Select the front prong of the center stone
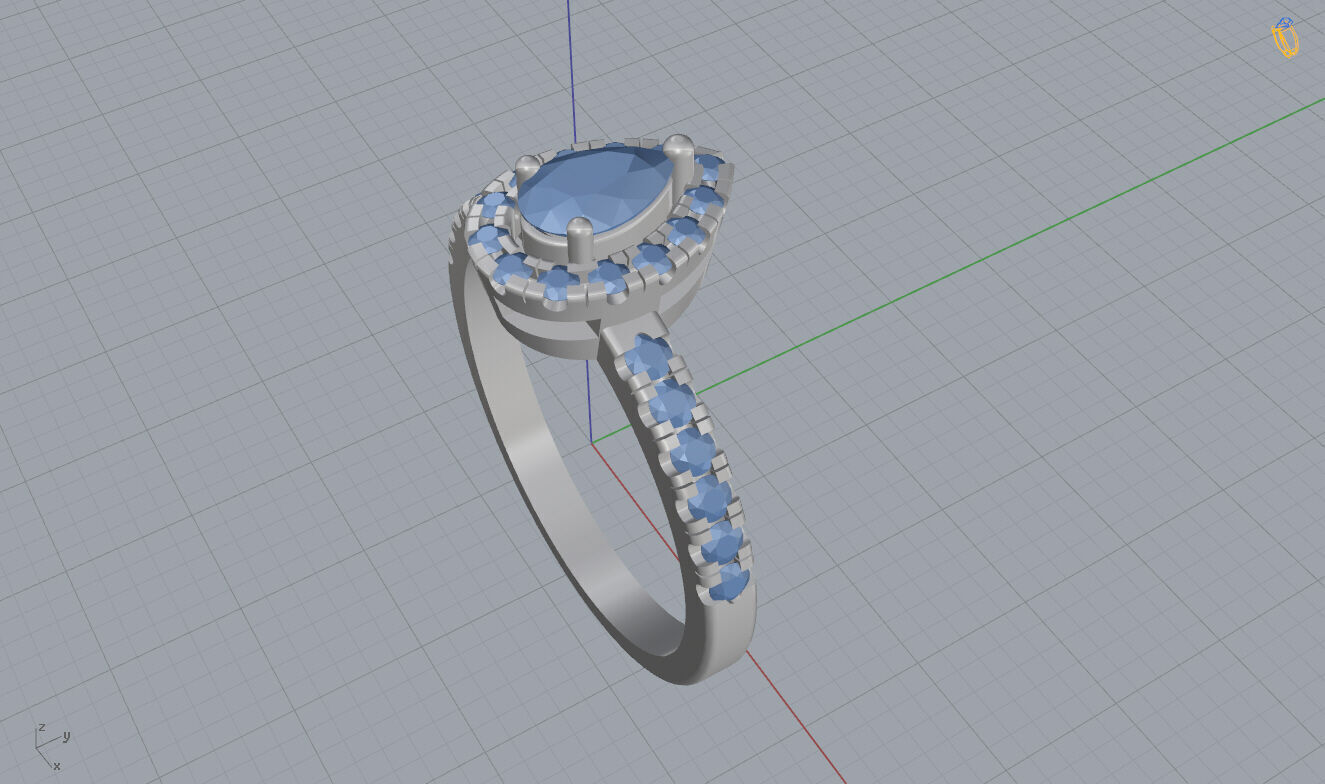 [x=579, y=241]
